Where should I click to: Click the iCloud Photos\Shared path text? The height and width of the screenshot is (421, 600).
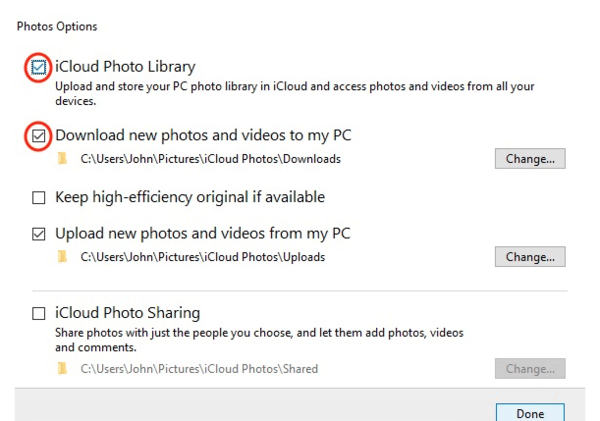coord(199,369)
